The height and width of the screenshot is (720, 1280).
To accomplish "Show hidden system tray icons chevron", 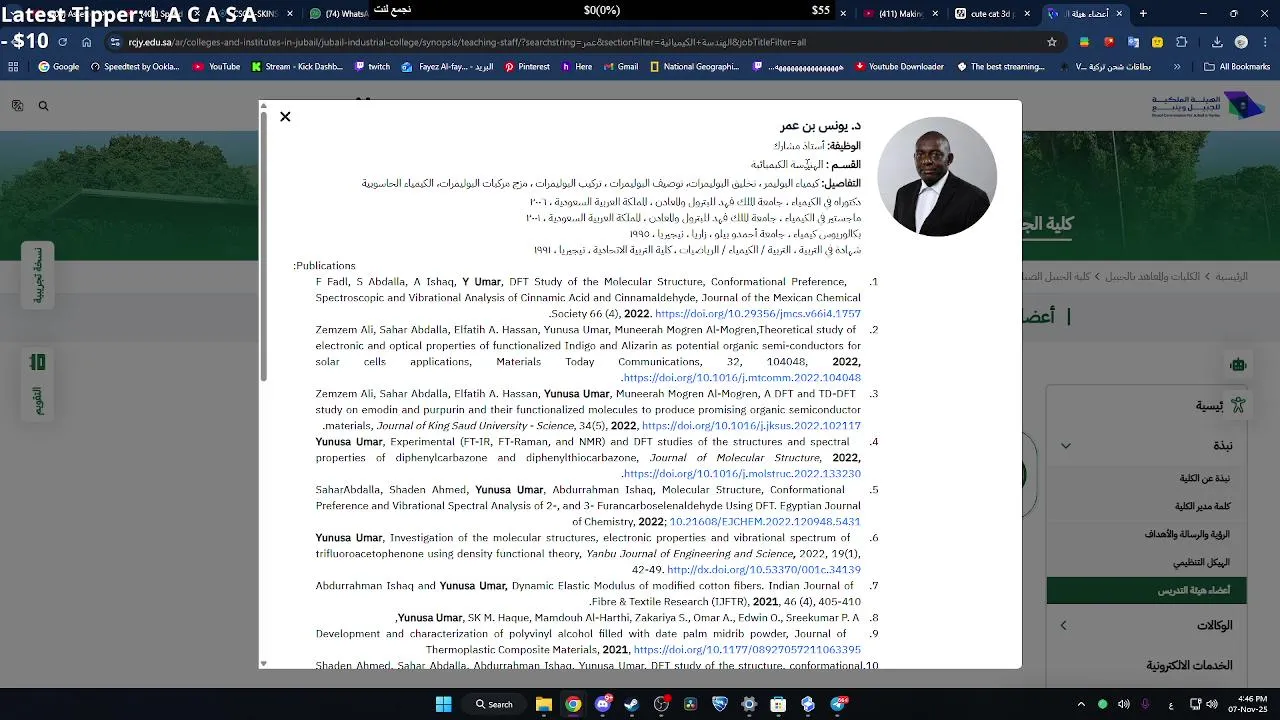I will [1081, 704].
